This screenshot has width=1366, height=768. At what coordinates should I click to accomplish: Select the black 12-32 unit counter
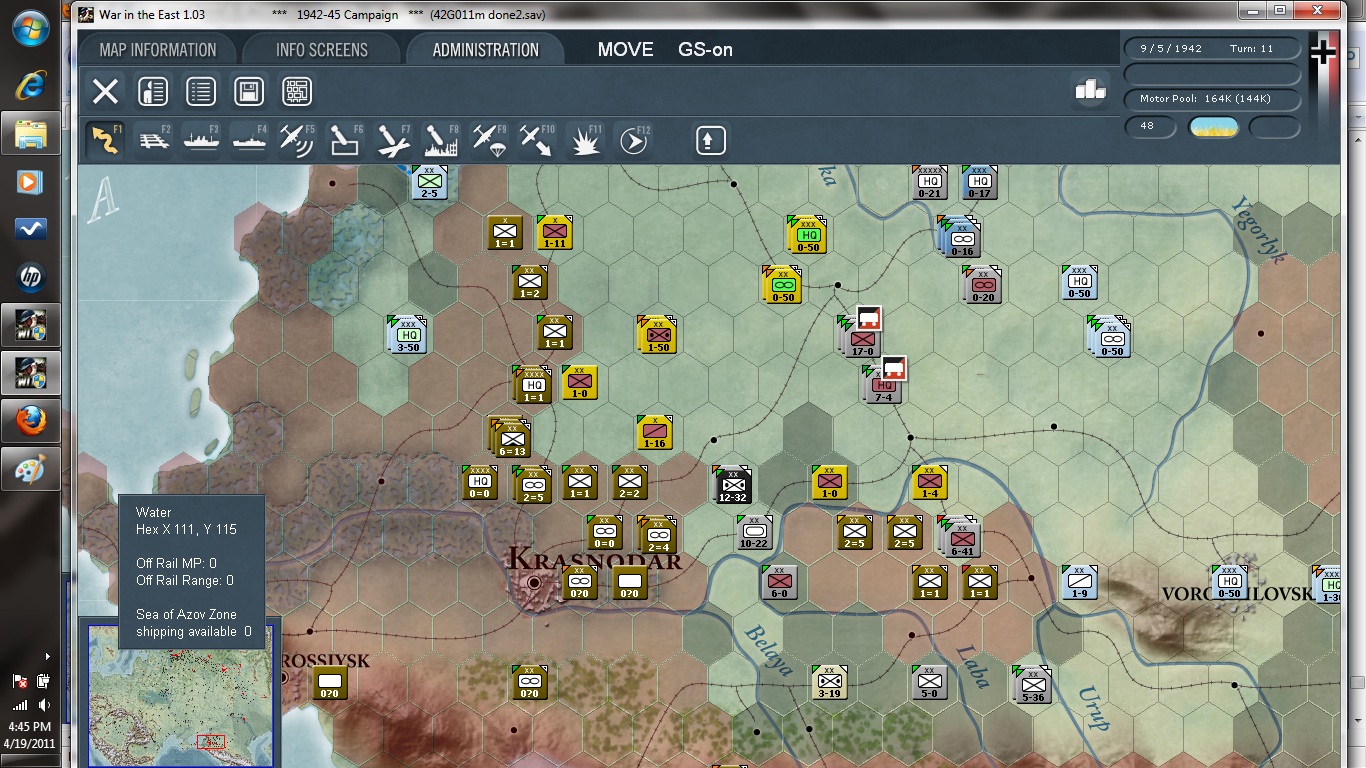coord(733,485)
